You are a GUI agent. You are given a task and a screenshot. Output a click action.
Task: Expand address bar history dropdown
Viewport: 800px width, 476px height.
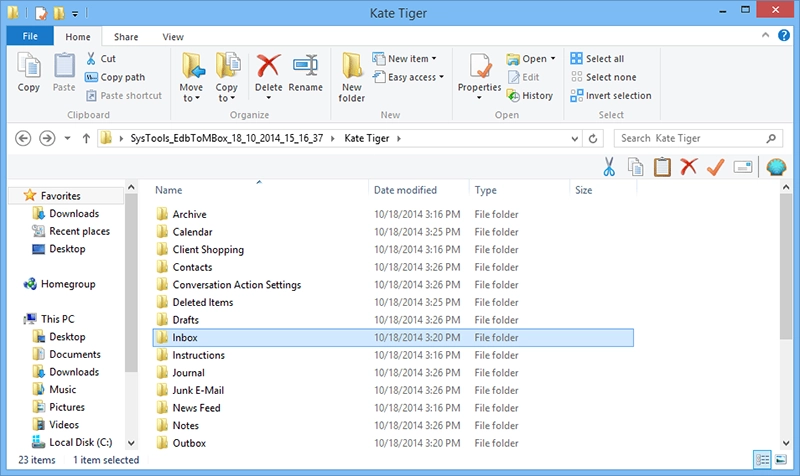[x=574, y=138]
